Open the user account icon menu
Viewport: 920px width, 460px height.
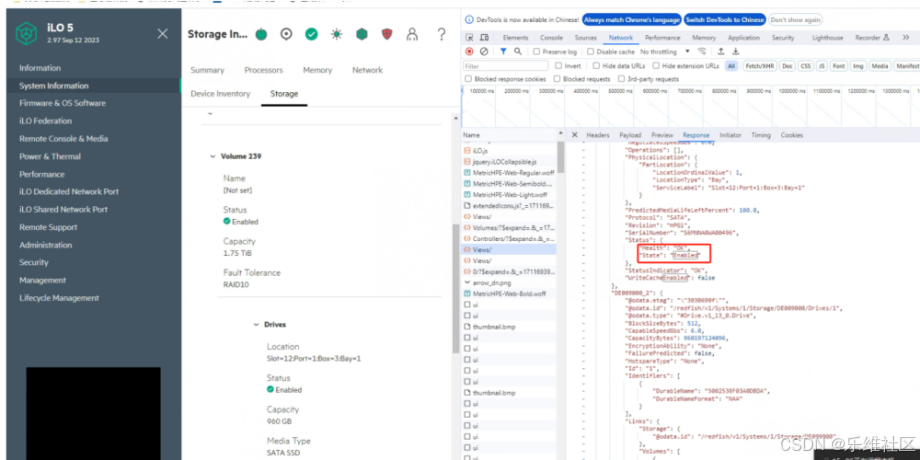coord(412,35)
